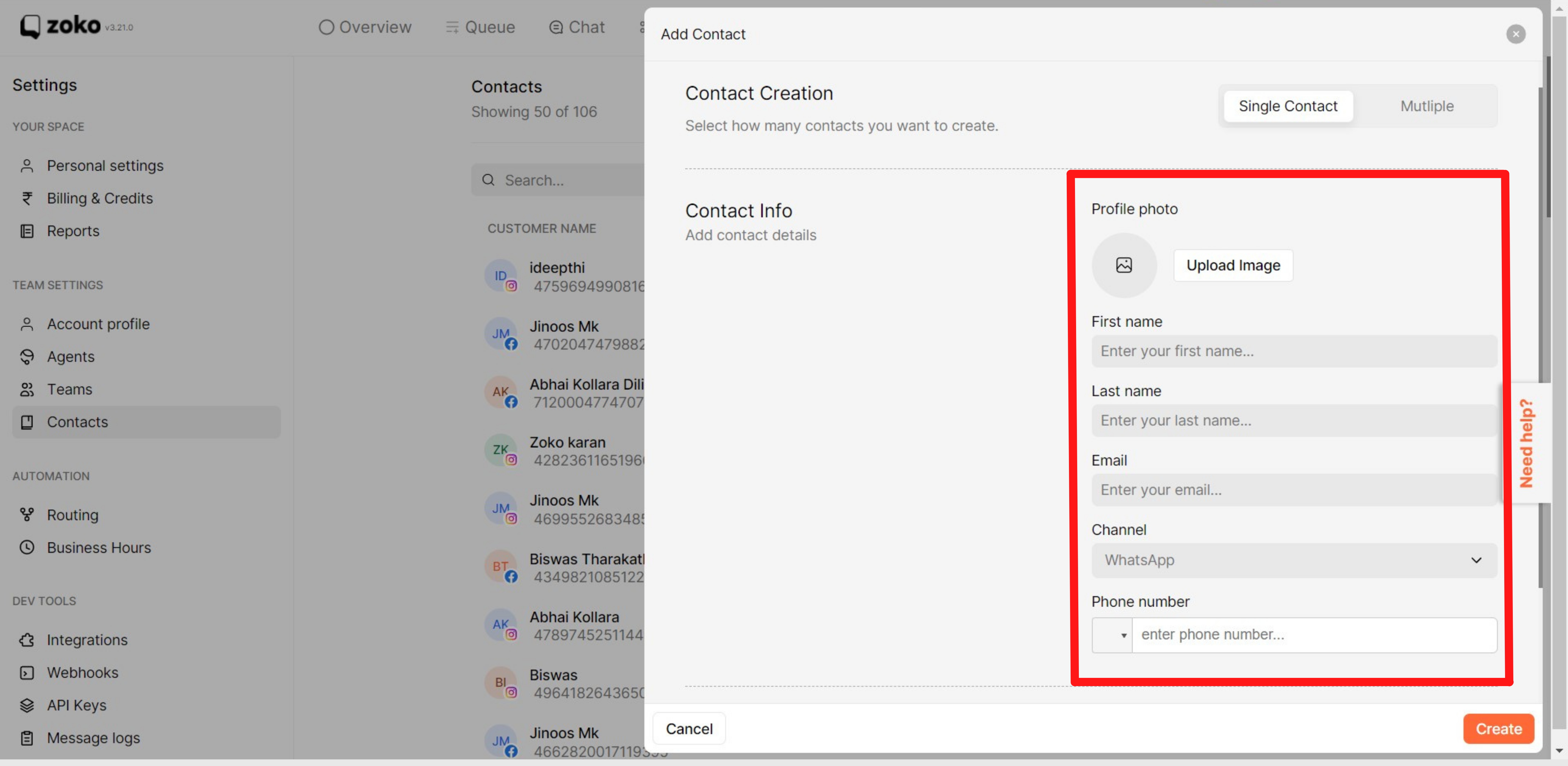Click the search magnifier icon in Contacts
This screenshot has height=766, width=1568.
point(488,180)
